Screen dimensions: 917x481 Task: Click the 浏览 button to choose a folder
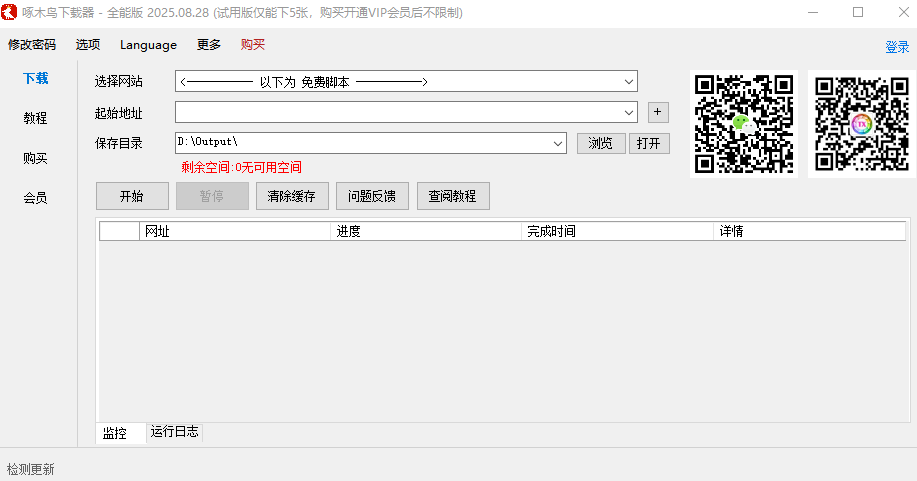601,143
